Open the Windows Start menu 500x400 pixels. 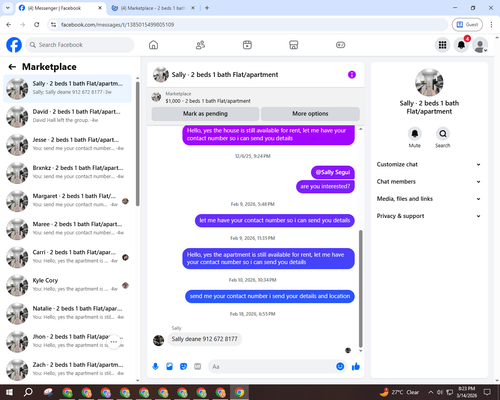coord(9,392)
